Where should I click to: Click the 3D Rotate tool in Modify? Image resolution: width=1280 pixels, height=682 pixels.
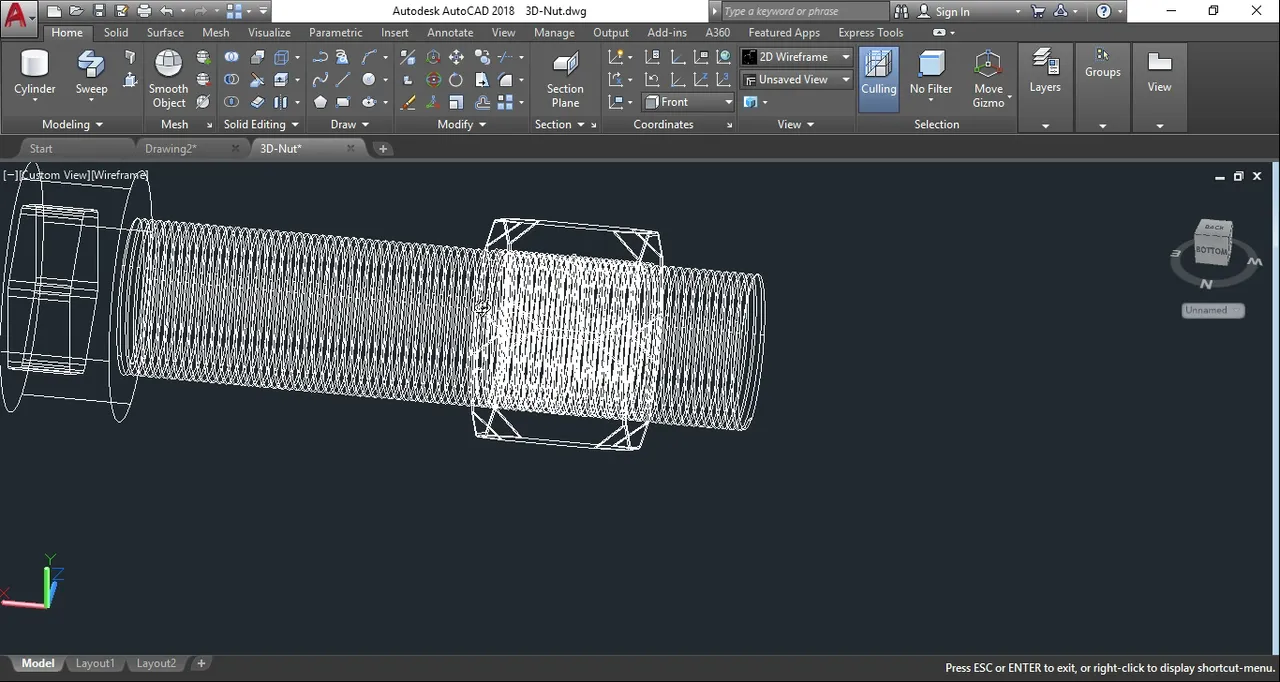pos(433,80)
